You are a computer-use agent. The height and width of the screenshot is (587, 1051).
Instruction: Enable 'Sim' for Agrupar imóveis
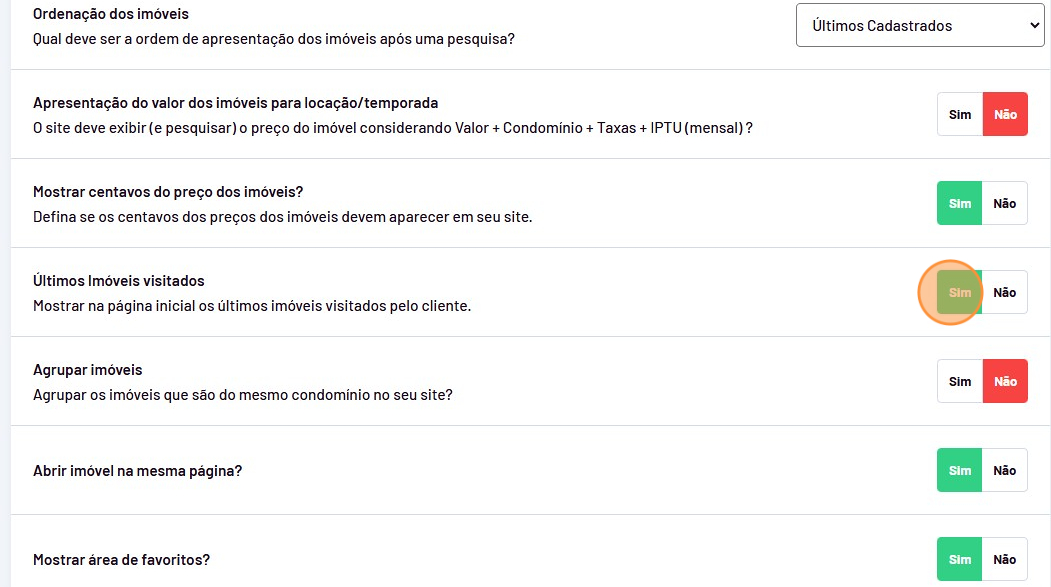coord(960,382)
